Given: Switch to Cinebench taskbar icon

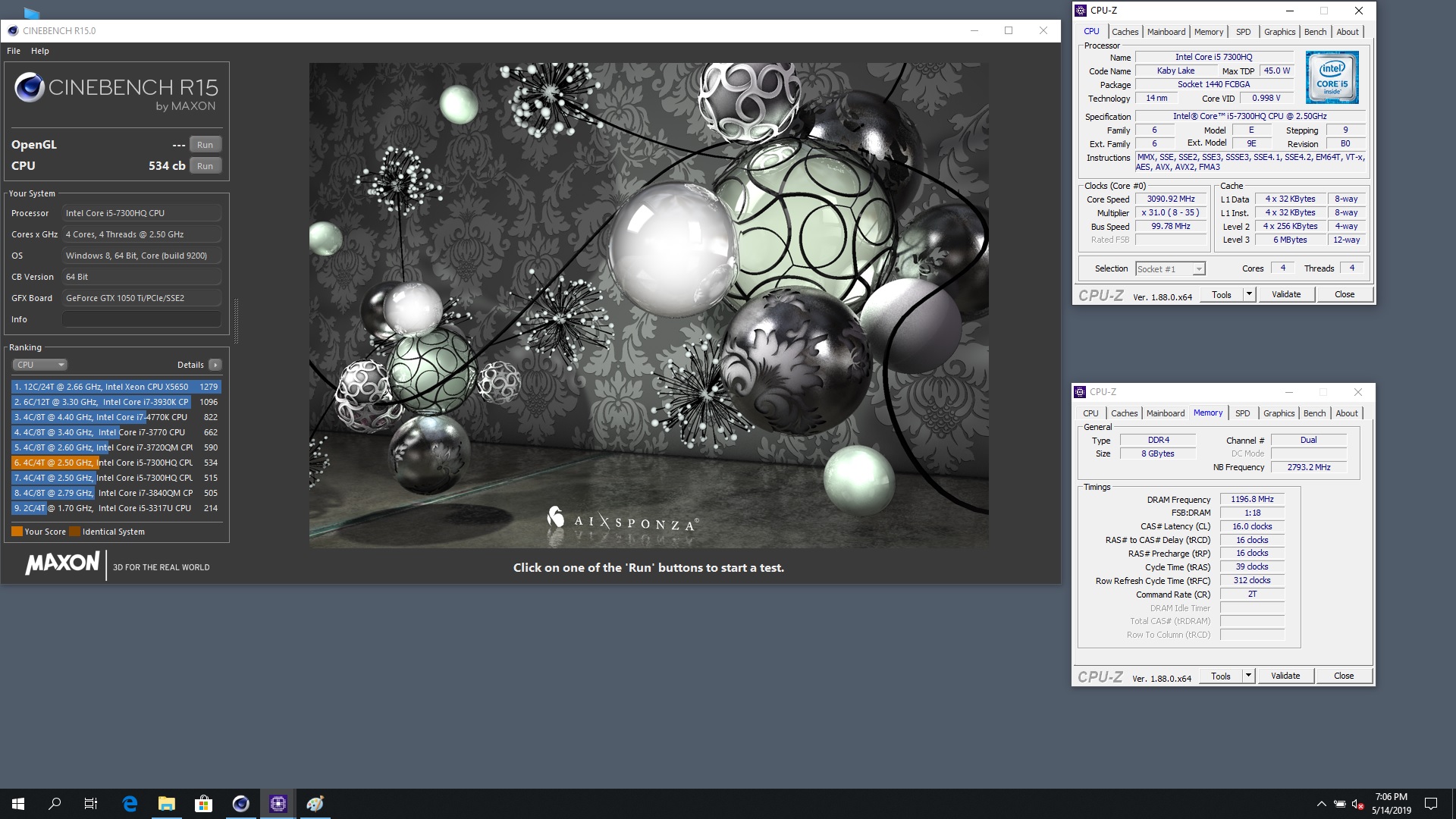Looking at the screenshot, I should click(x=240, y=804).
